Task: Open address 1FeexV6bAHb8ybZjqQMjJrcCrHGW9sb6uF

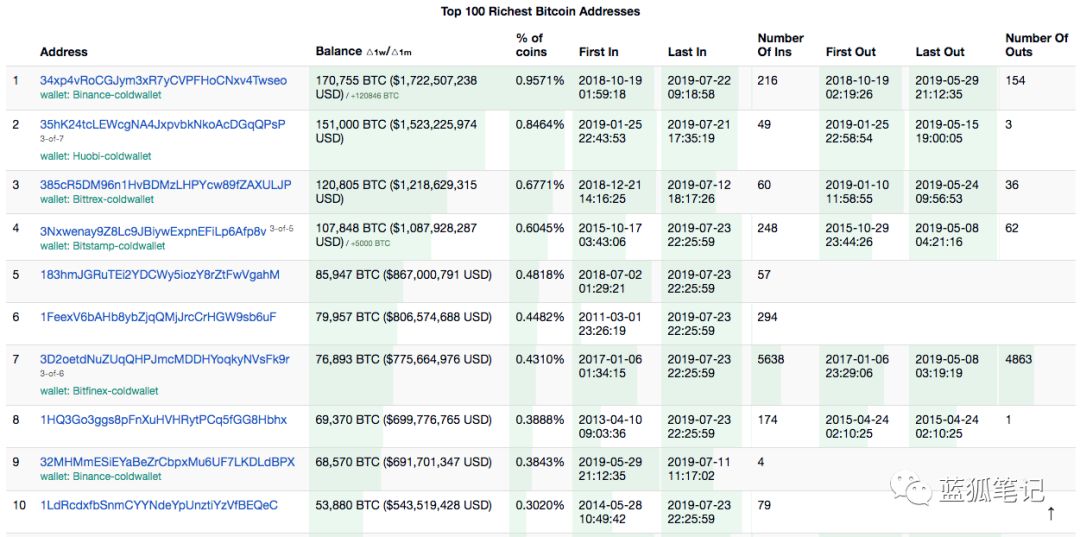Action: click(x=158, y=317)
